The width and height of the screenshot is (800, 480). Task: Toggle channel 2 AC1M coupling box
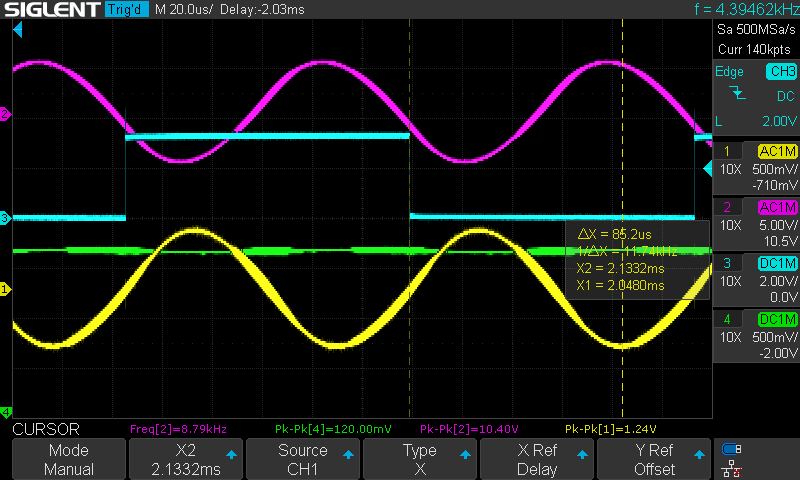[778, 207]
